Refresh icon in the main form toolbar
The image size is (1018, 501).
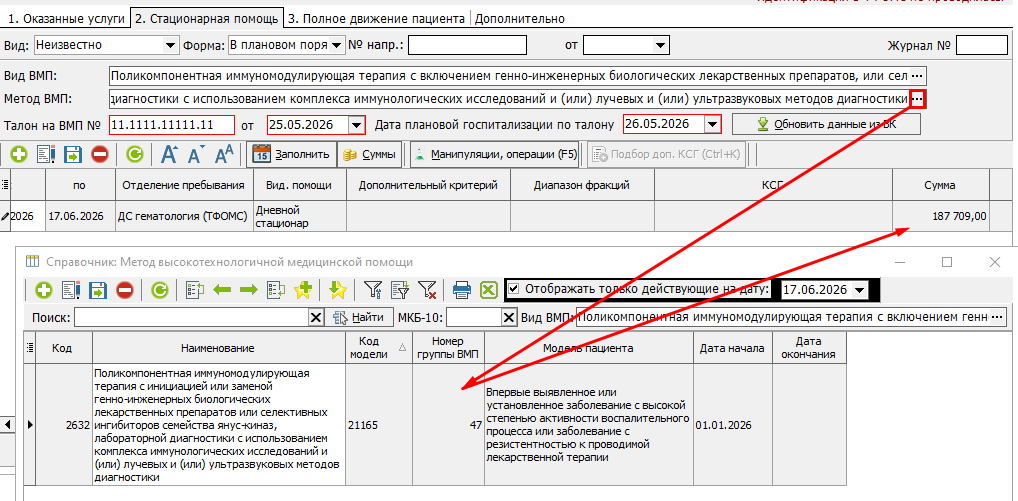pos(134,154)
